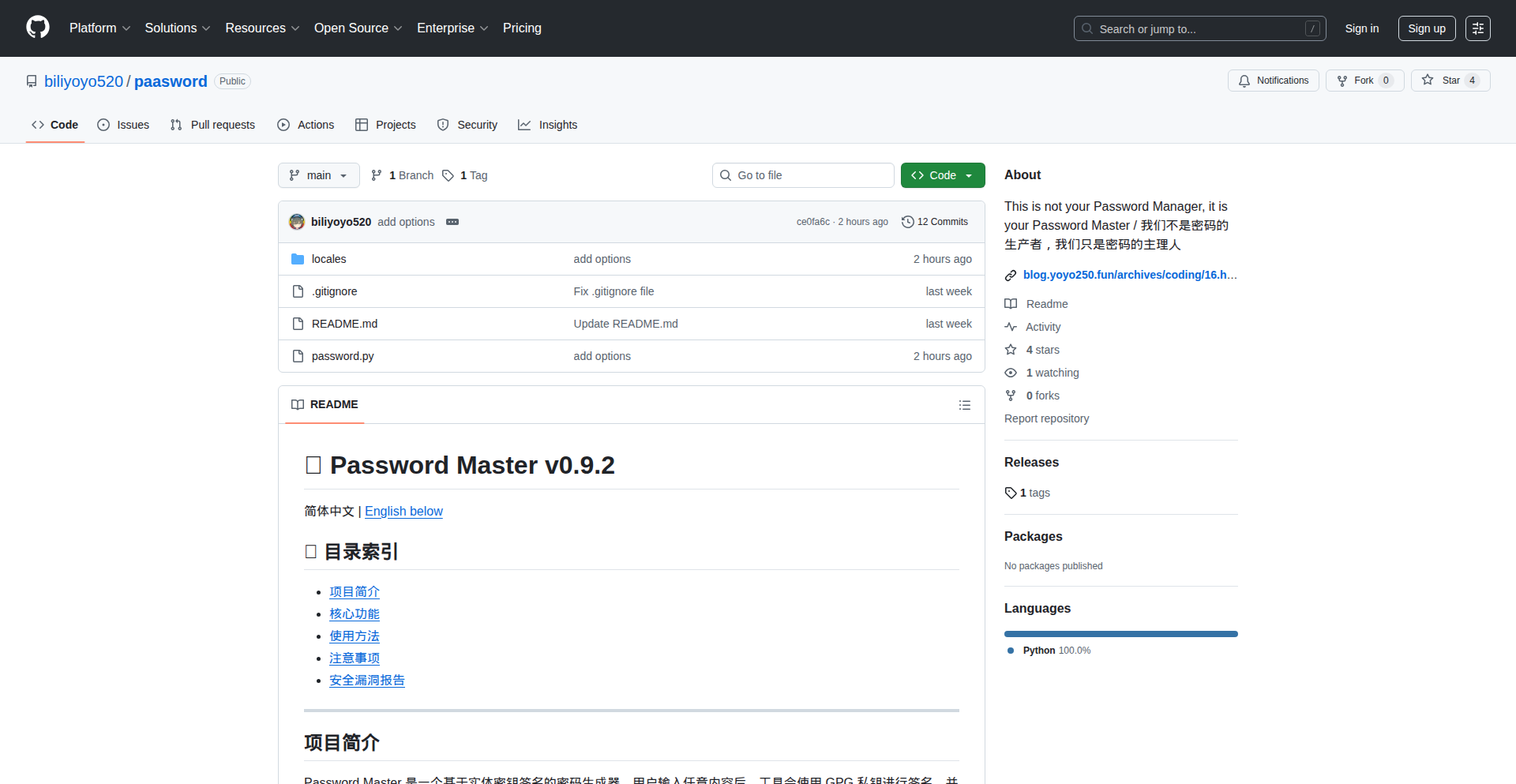Click biliyoyo520's avatar image

click(x=297, y=222)
